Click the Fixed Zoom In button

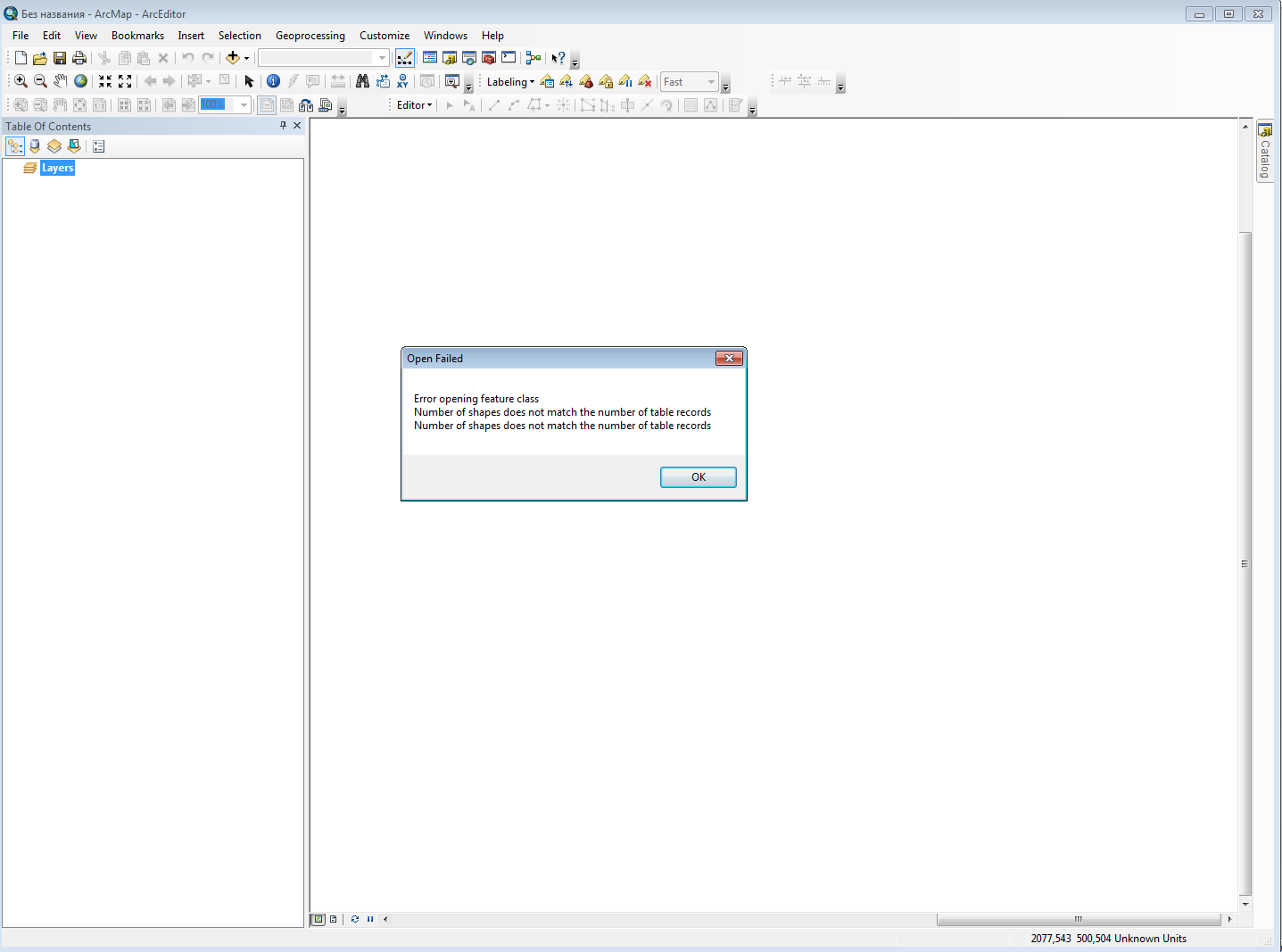(x=105, y=81)
